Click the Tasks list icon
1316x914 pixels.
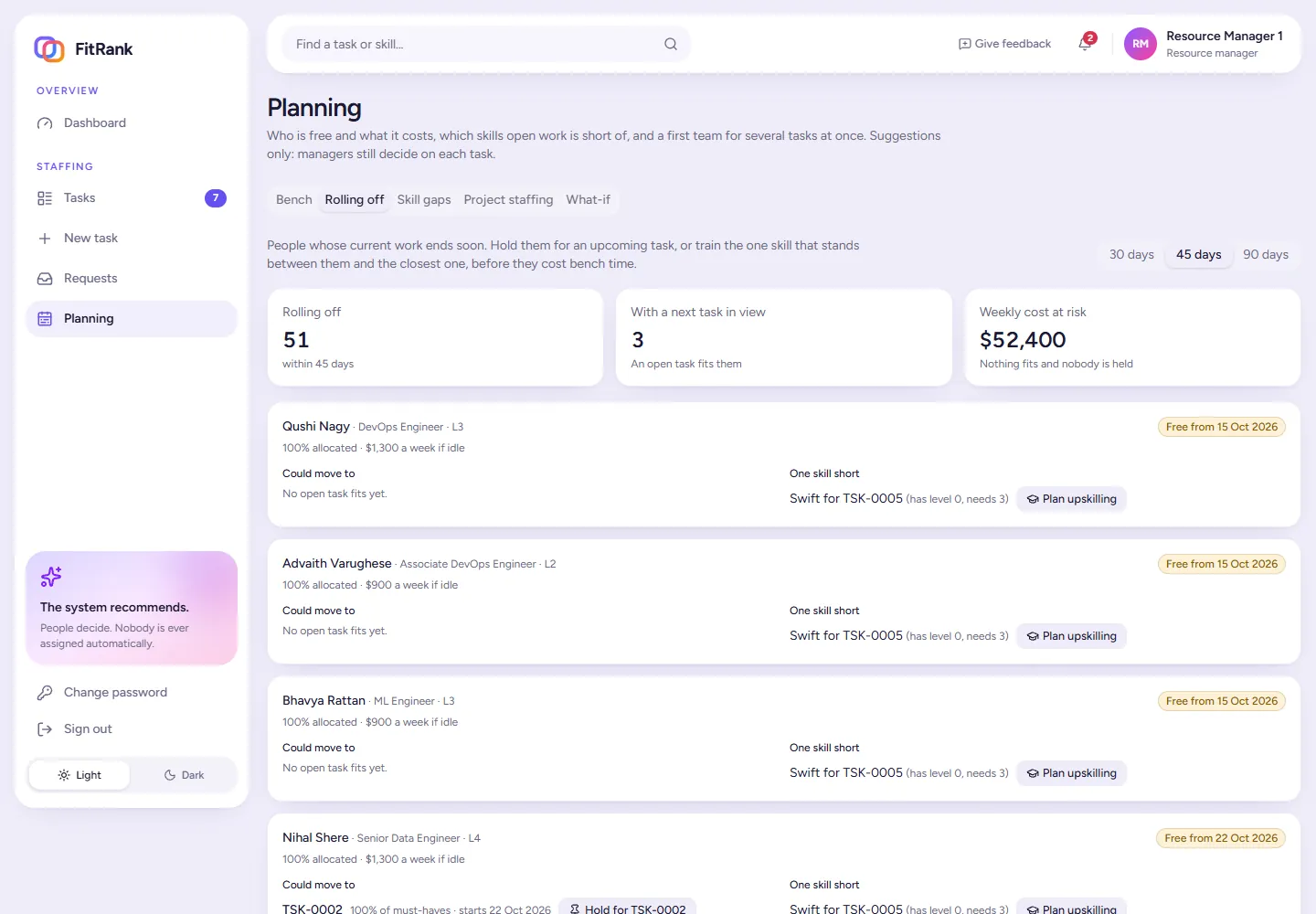[45, 198]
